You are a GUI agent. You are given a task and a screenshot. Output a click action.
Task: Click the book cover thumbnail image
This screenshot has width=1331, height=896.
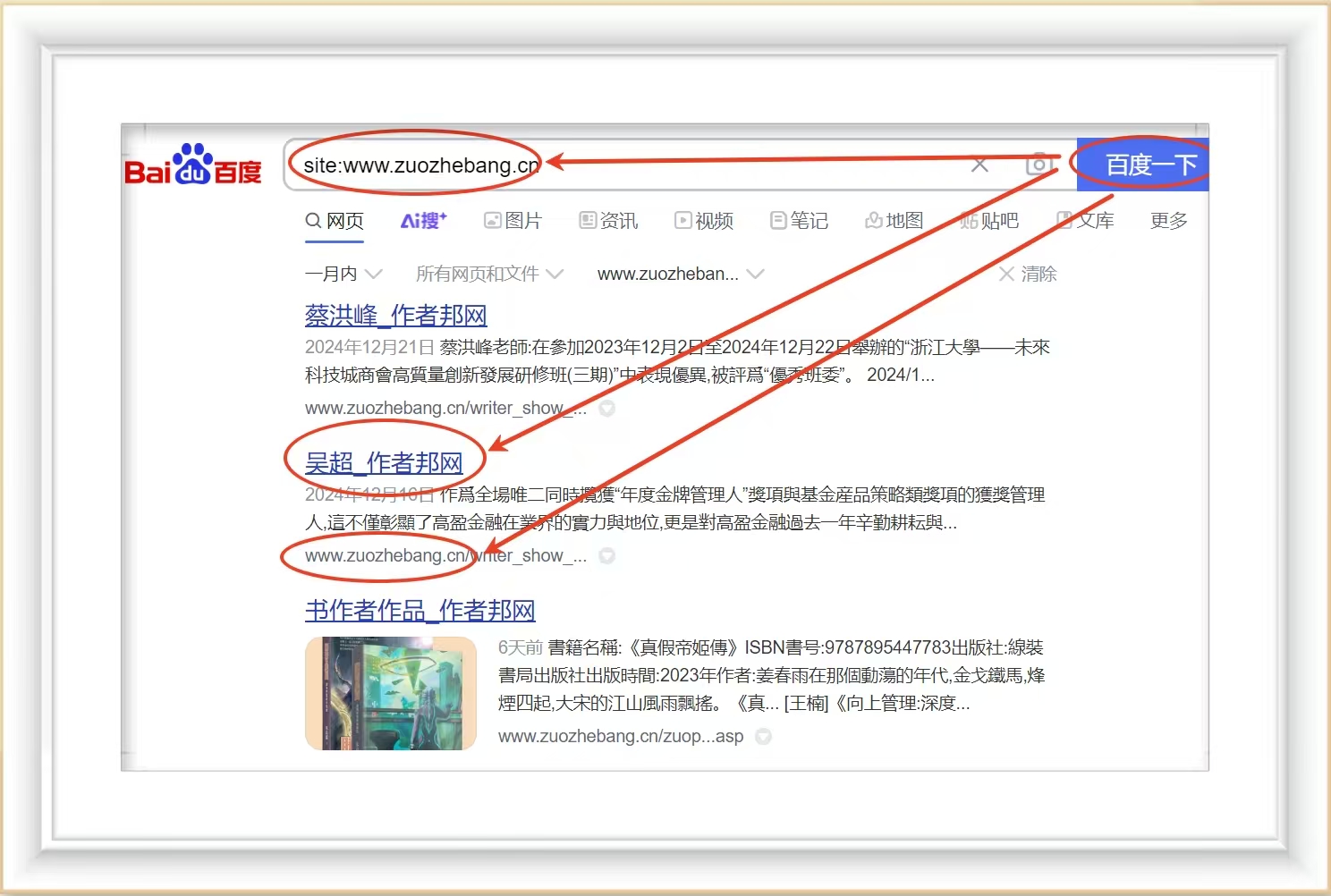coord(391,693)
